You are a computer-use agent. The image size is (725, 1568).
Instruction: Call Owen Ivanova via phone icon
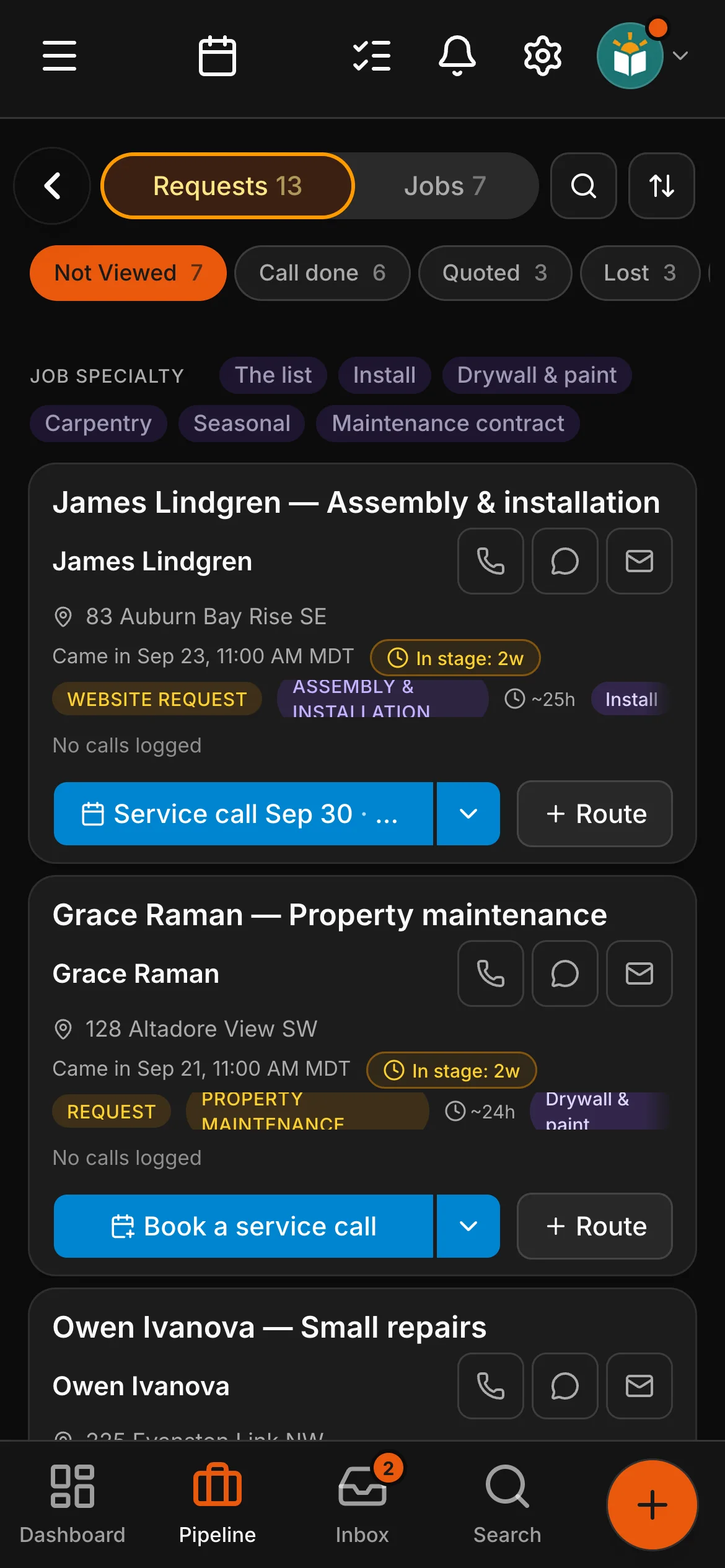click(491, 1386)
